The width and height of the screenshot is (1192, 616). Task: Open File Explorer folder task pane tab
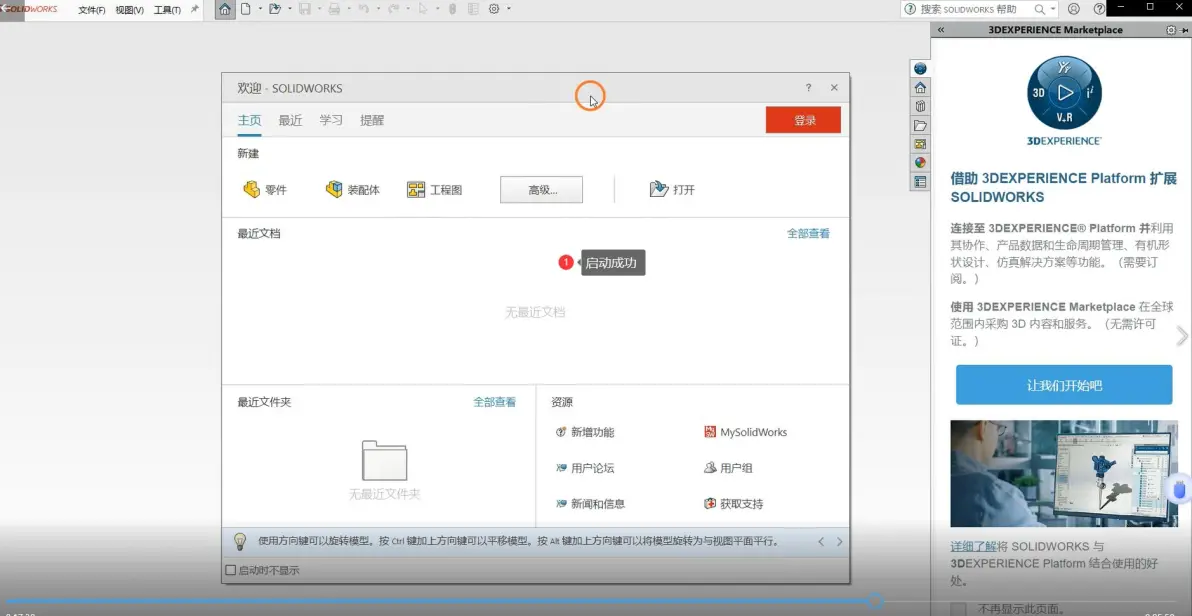[x=920, y=125]
